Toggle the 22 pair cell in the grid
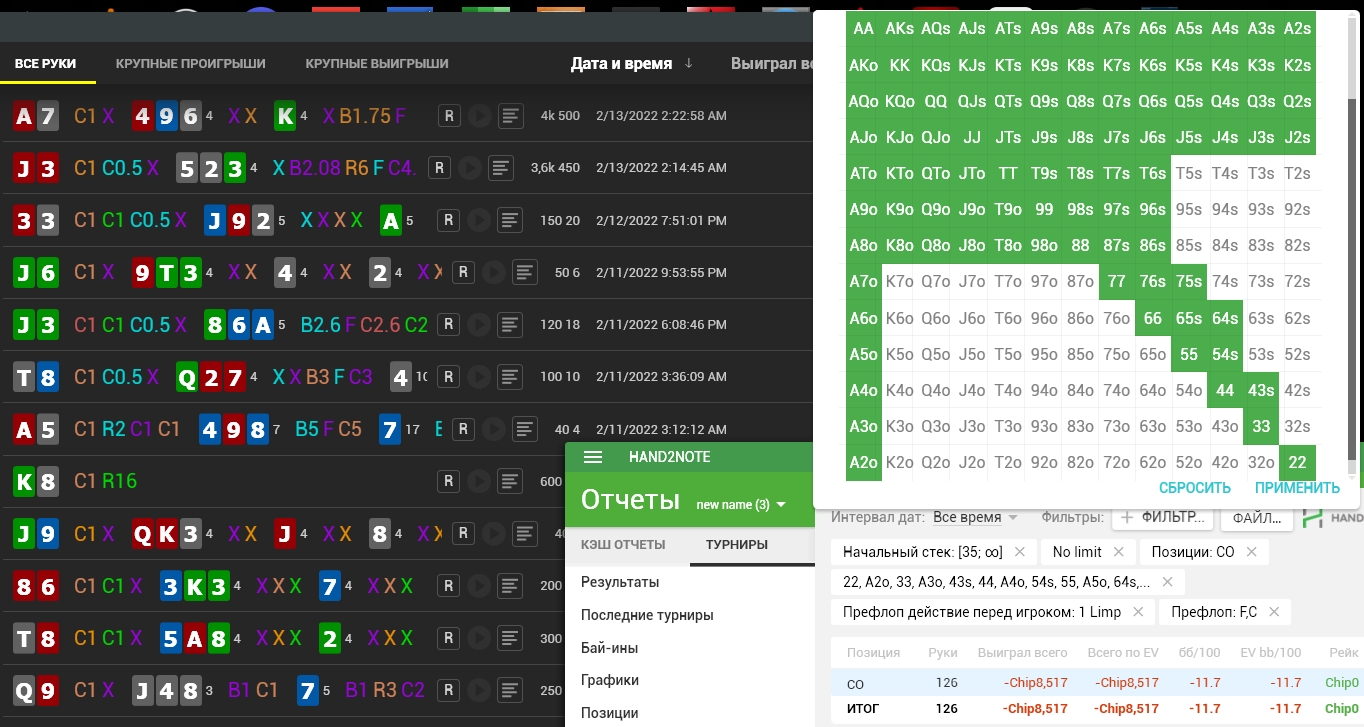 click(x=1297, y=463)
